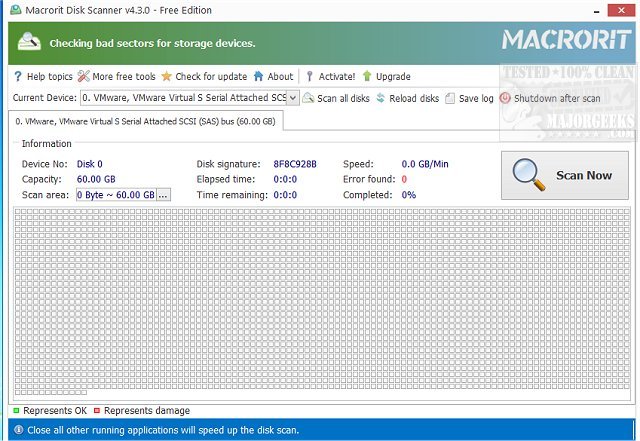Click the Macrorit app icon in title bar
640x441 pixels.
point(16,10)
